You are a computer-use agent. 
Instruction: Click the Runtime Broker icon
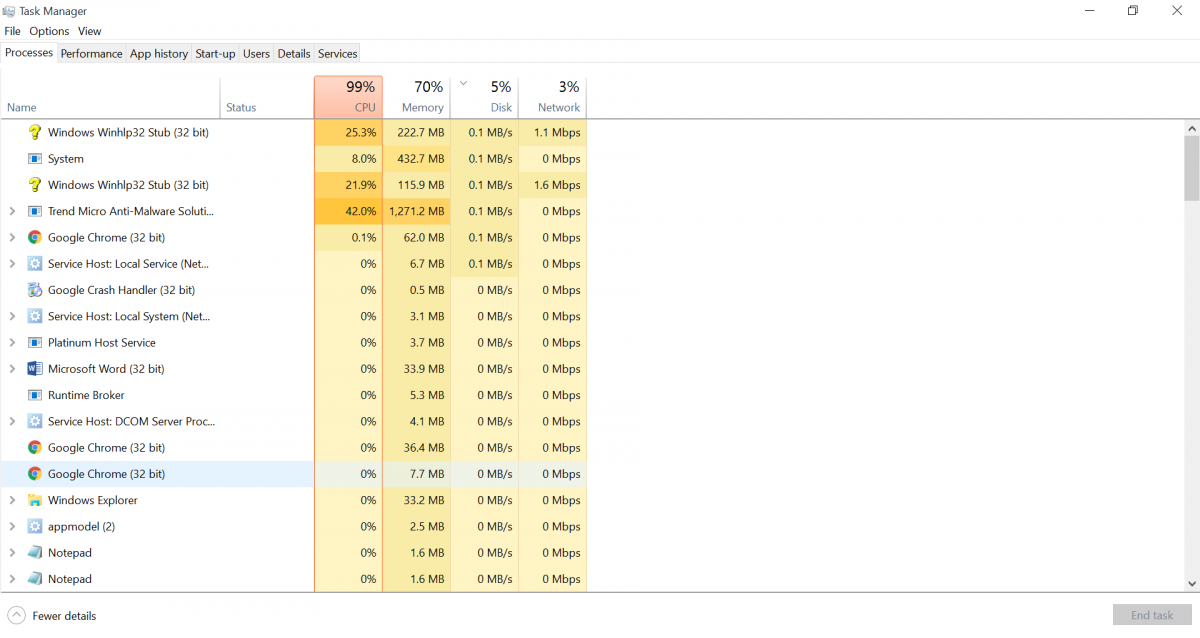[x=35, y=395]
